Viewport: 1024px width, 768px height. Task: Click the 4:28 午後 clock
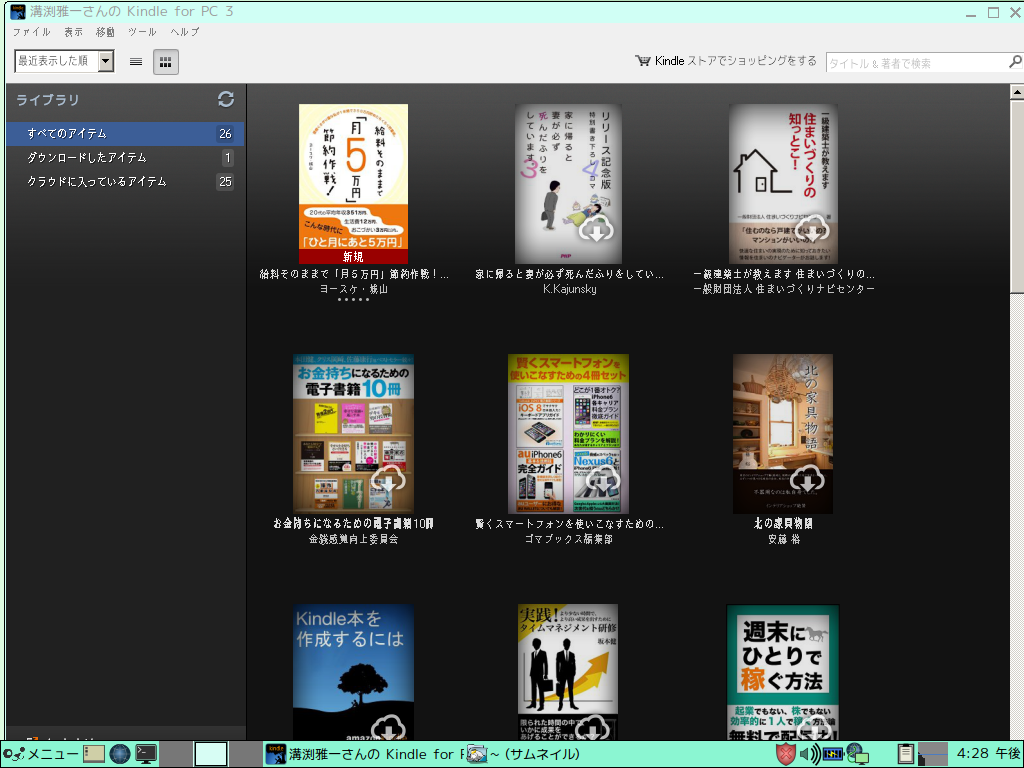987,754
